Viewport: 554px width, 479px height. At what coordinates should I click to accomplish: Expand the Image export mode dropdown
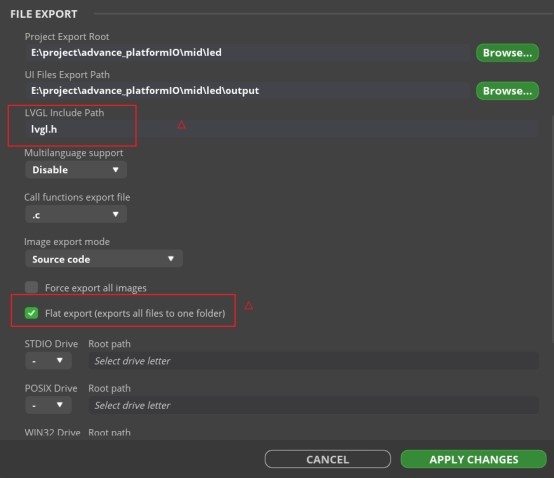pos(104,259)
